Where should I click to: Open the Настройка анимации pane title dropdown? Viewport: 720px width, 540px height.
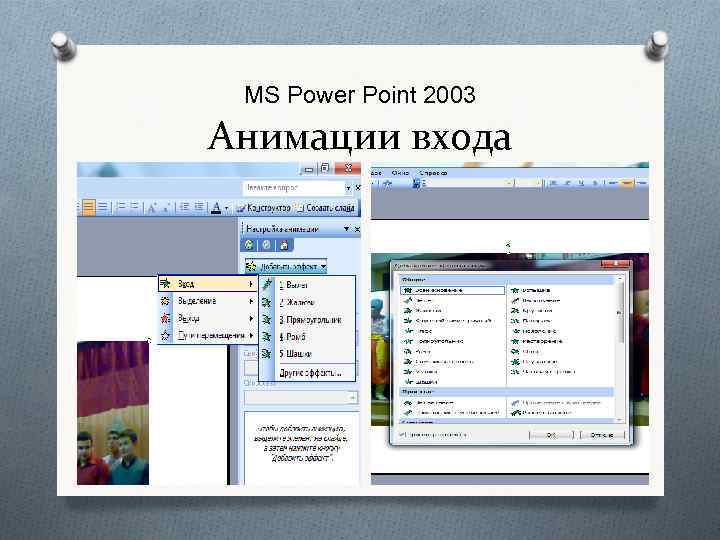coord(347,229)
